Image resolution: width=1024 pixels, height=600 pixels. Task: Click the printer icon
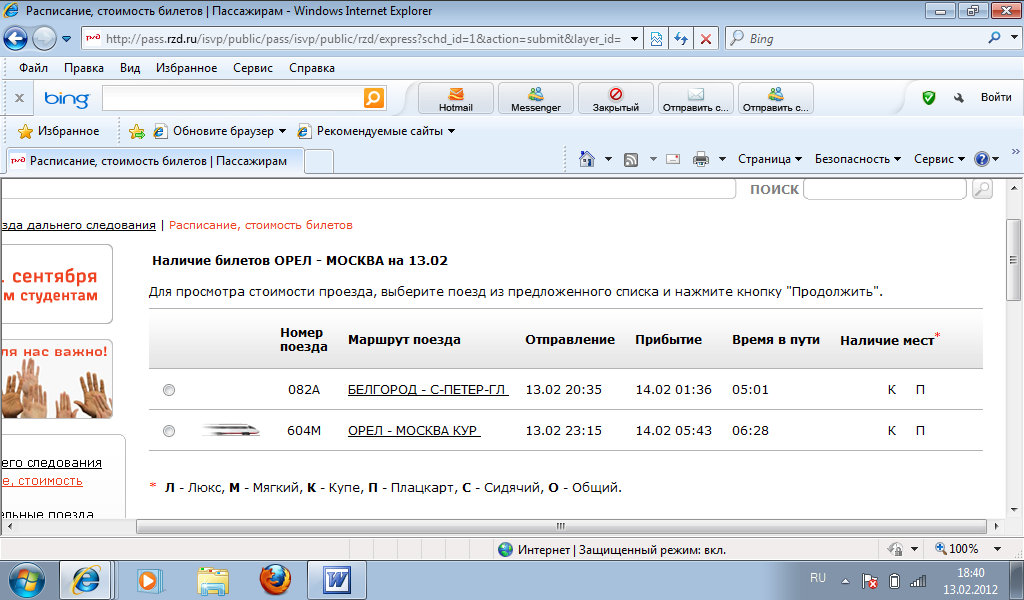pyautogui.click(x=701, y=159)
